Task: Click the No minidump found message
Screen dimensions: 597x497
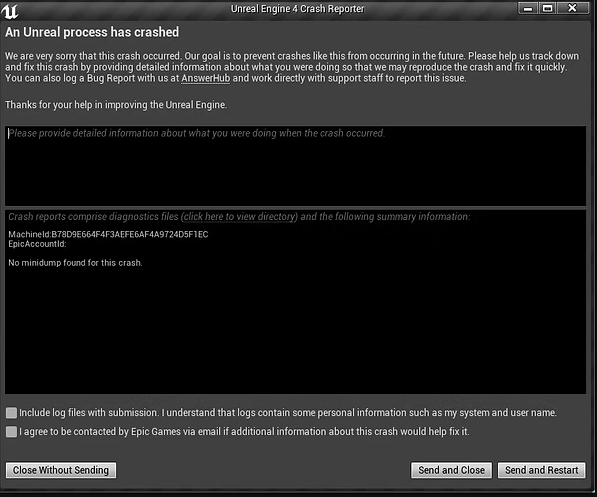Action: pos(75,263)
